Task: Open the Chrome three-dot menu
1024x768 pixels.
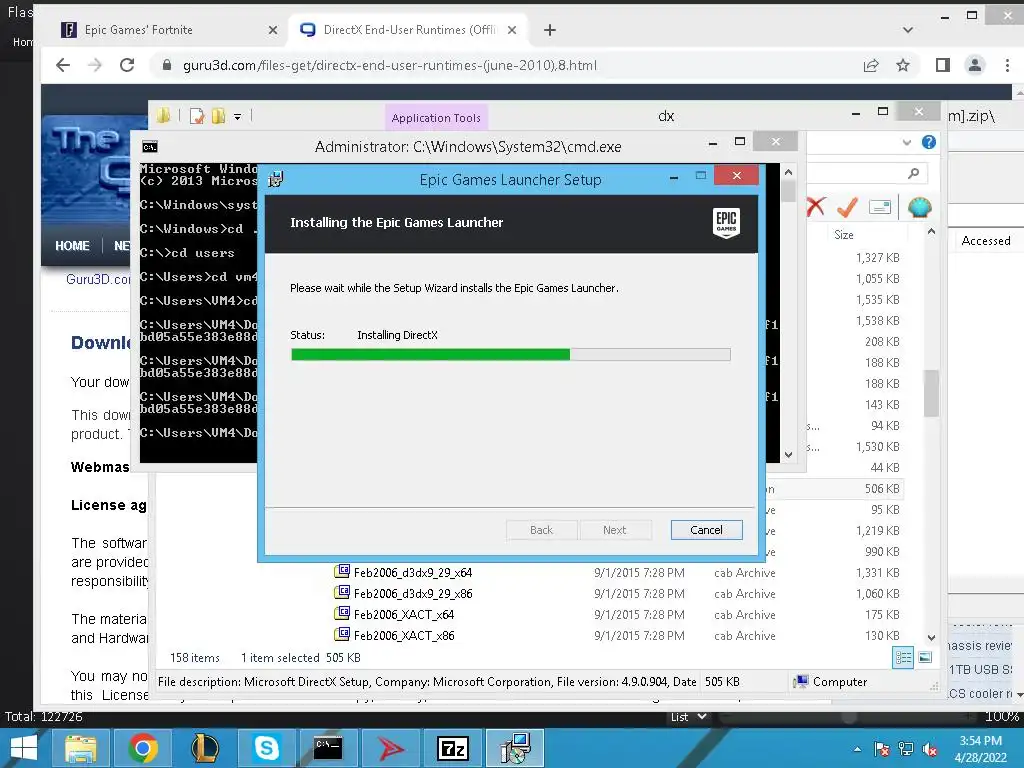Action: 1006,65
